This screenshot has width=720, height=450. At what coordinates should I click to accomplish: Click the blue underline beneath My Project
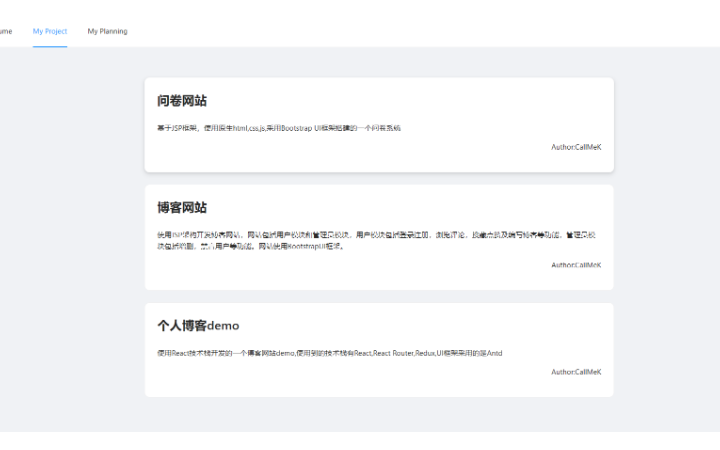[50, 46]
